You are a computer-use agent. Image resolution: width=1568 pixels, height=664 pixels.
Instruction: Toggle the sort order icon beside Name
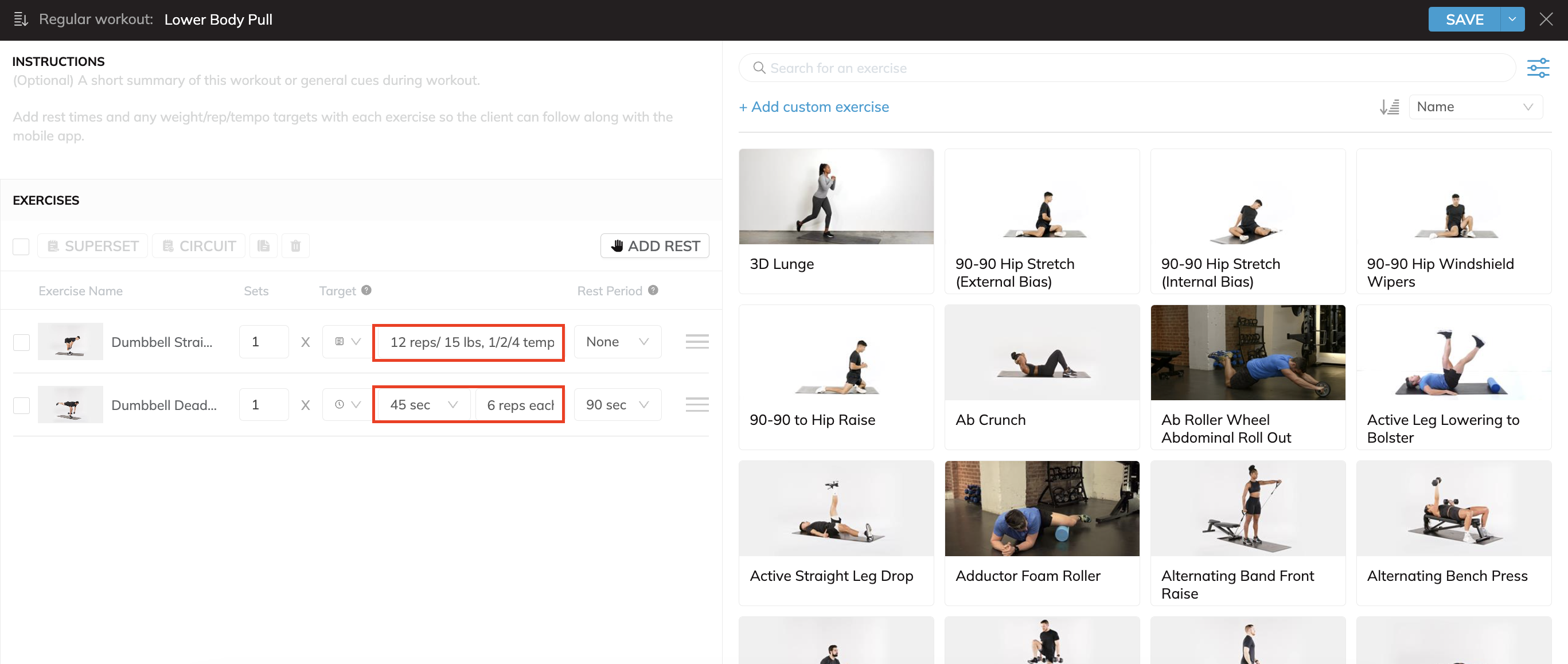coord(1389,107)
